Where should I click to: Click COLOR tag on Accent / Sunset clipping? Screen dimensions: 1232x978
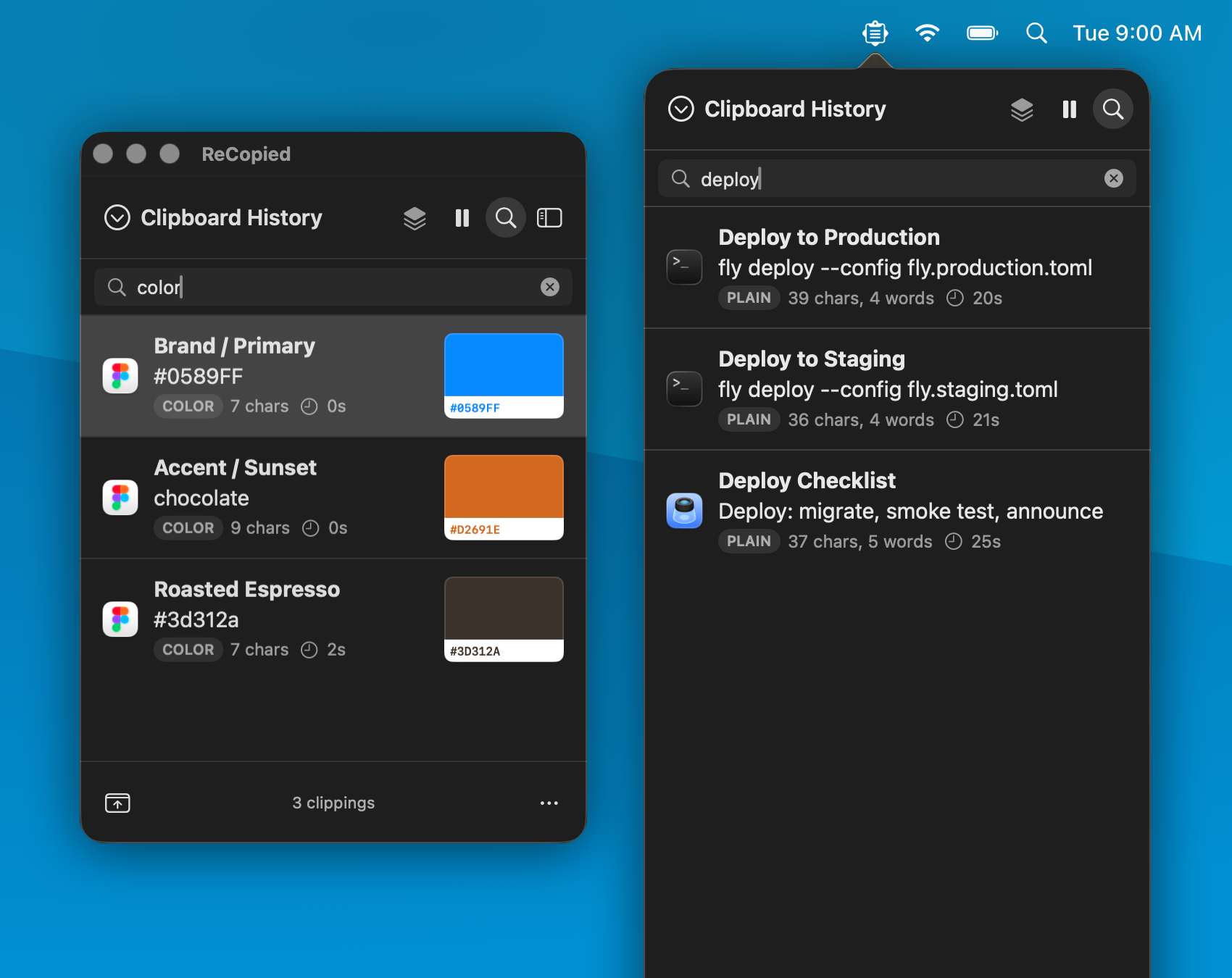[188, 527]
